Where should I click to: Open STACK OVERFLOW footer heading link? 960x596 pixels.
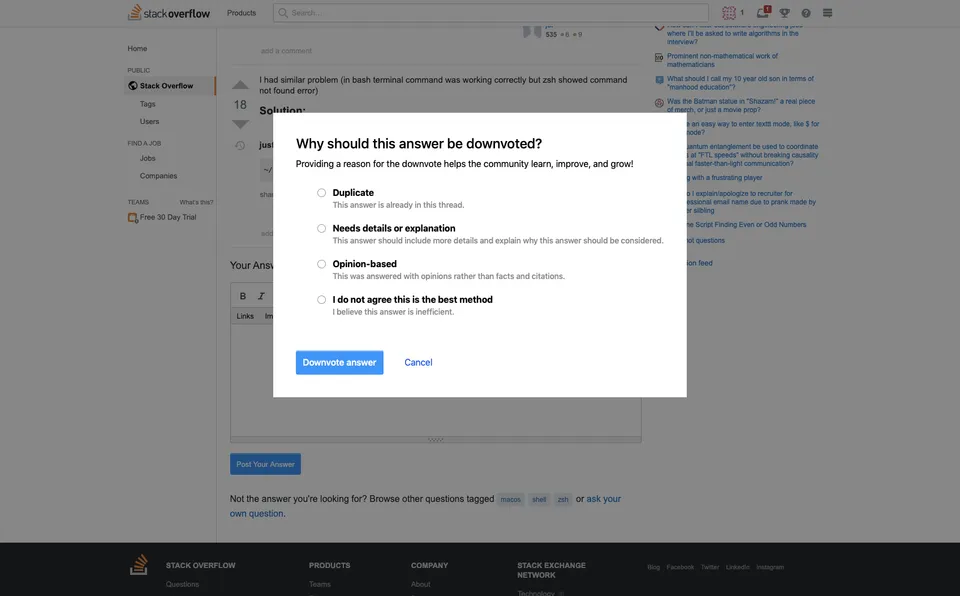(200, 565)
